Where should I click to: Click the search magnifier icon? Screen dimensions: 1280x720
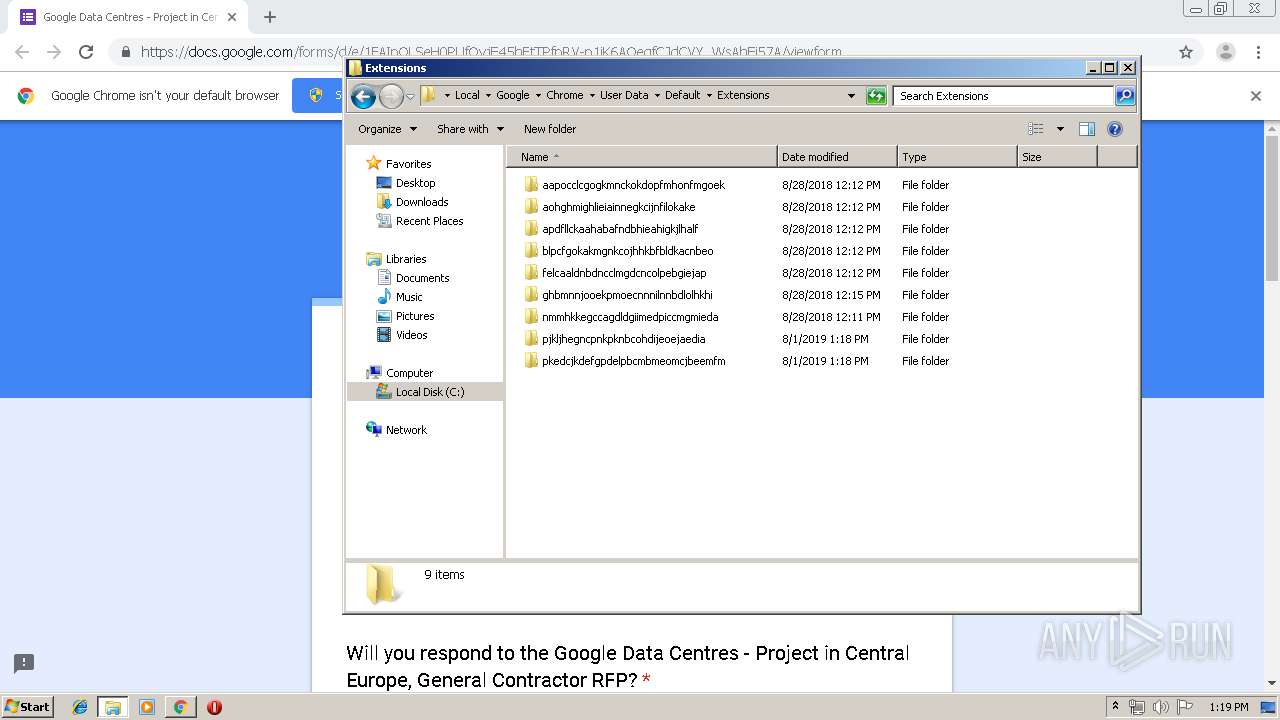pyautogui.click(x=1125, y=96)
